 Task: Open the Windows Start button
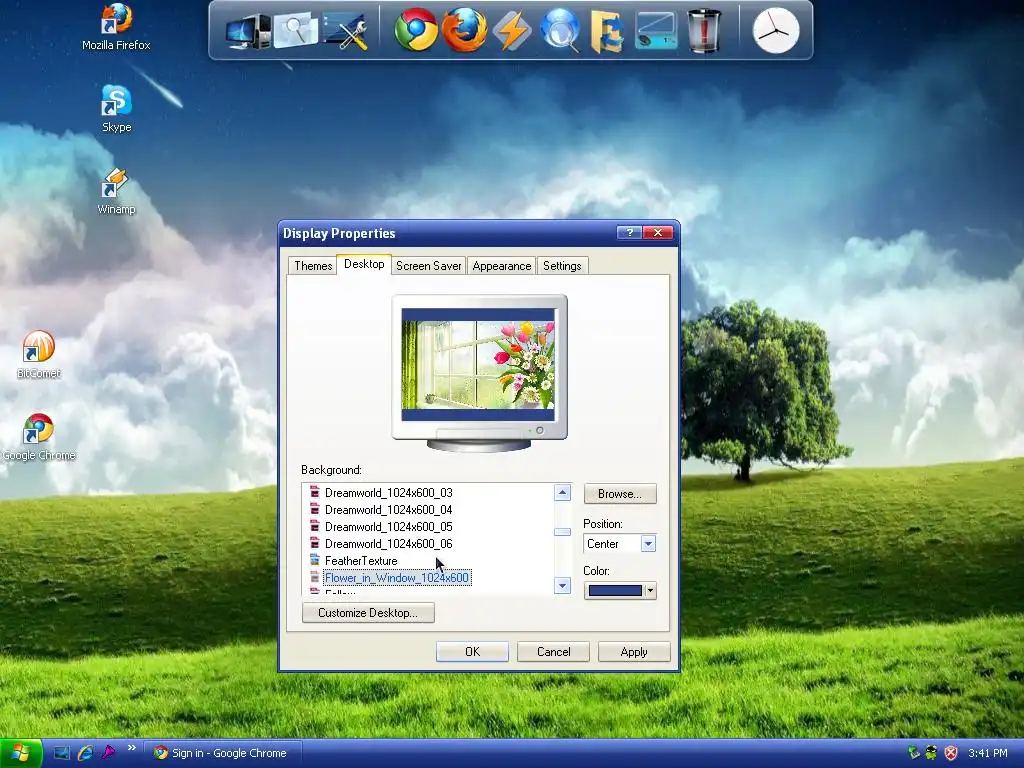[21, 753]
